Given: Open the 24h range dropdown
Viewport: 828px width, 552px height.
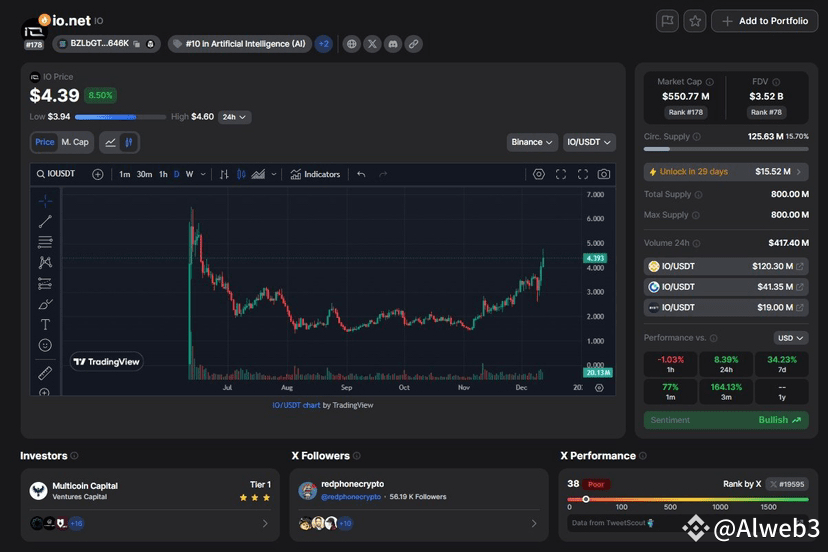Looking at the screenshot, I should pyautogui.click(x=234, y=117).
